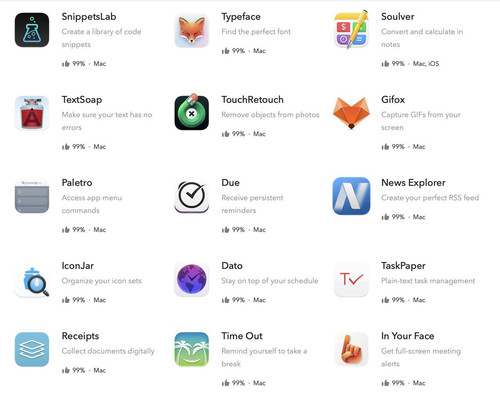Click the Paletro gray window thumbnail
The image size is (500, 401).
click(32, 196)
